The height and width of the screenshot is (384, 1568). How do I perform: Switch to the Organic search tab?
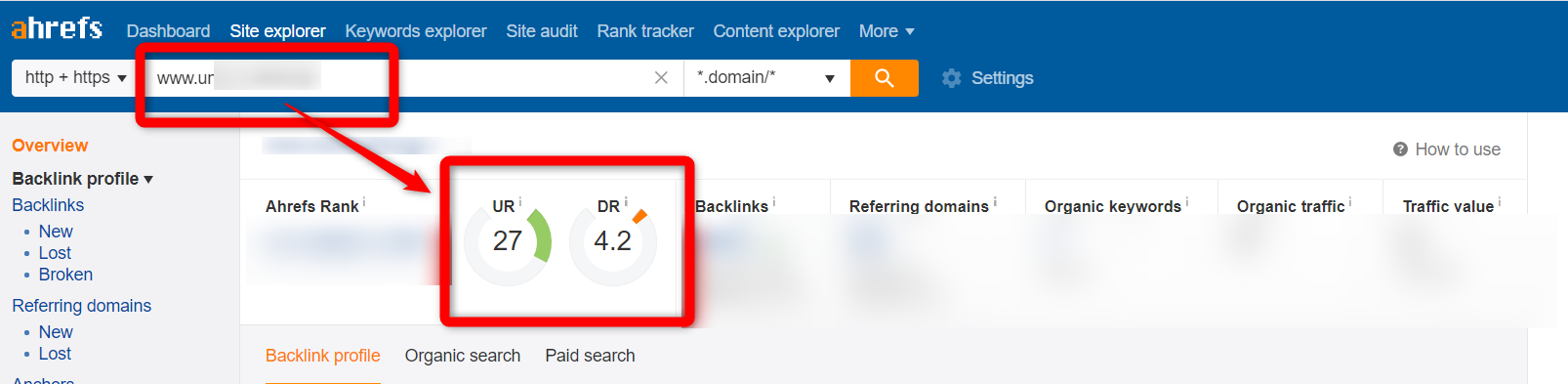click(x=463, y=356)
